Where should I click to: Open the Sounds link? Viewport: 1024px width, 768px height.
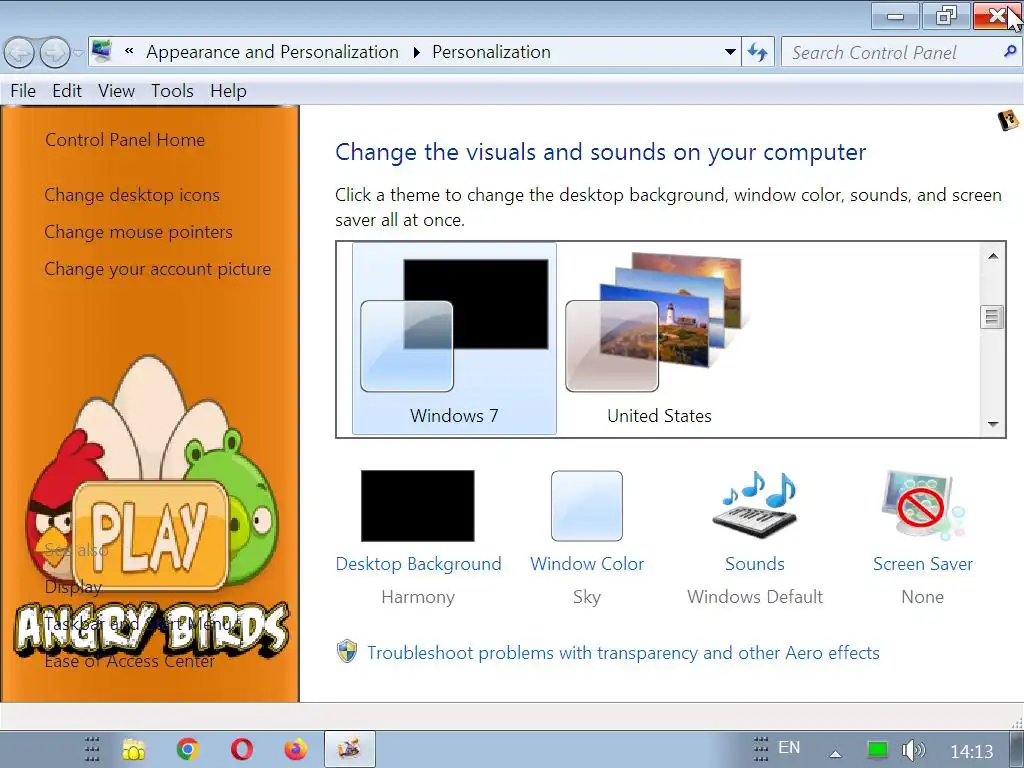[x=755, y=564]
